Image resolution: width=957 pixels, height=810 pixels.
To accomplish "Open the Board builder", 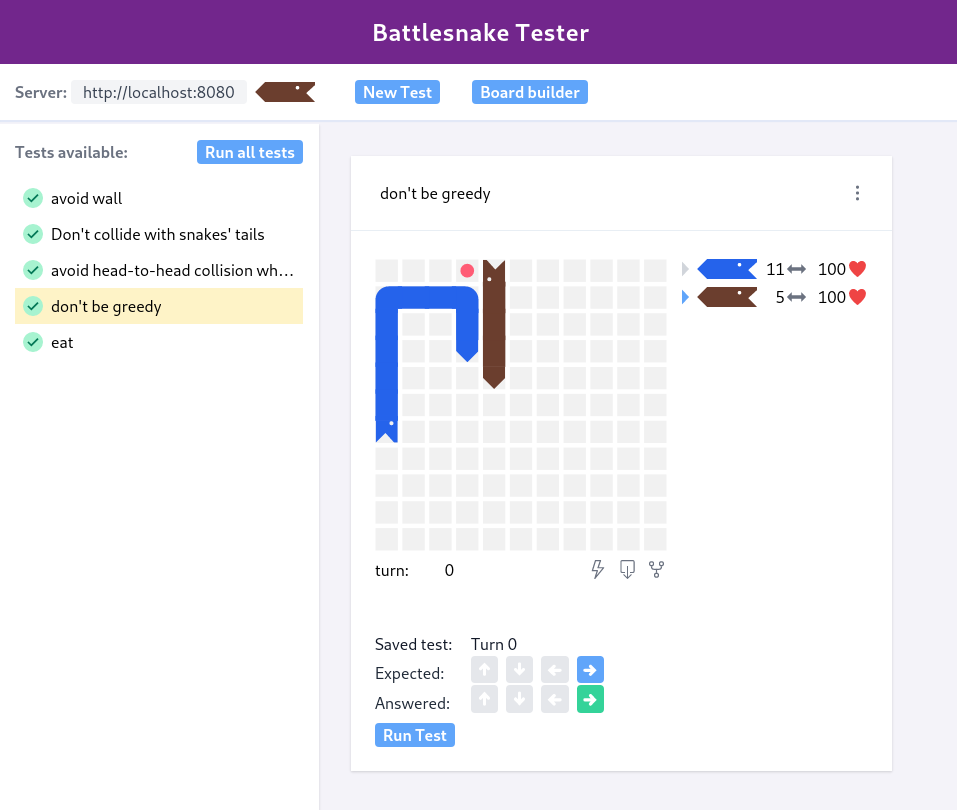I will (x=530, y=92).
